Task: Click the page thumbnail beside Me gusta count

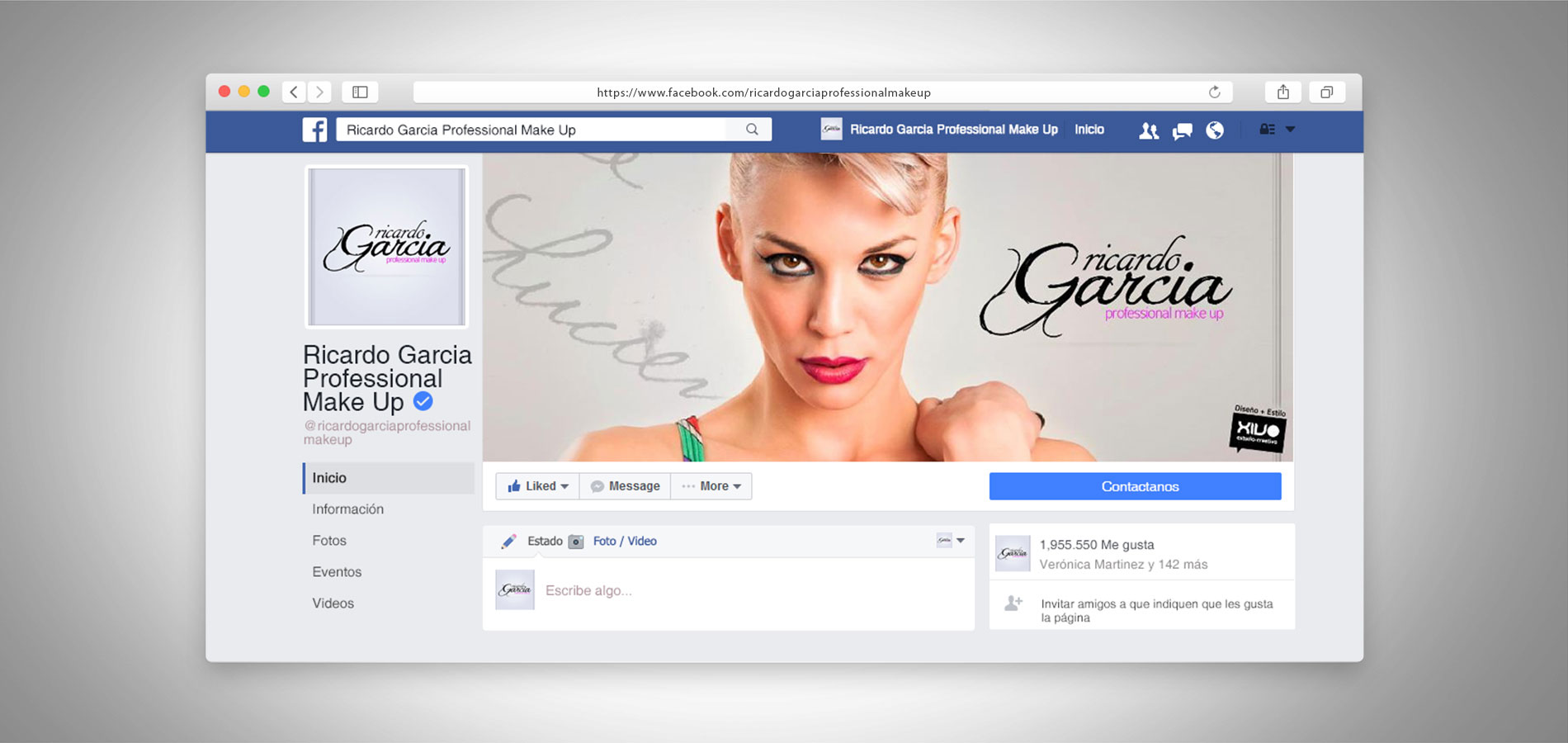Action: [x=1013, y=554]
